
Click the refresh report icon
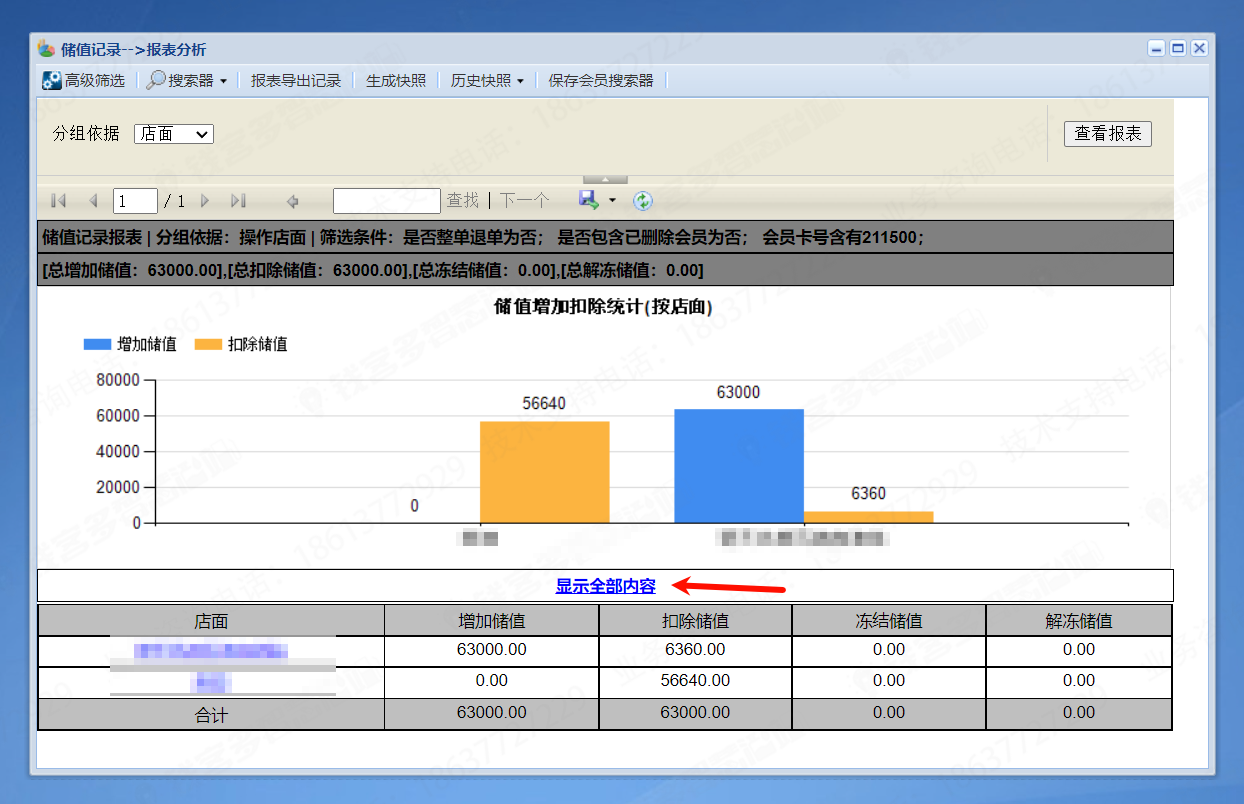coord(643,201)
